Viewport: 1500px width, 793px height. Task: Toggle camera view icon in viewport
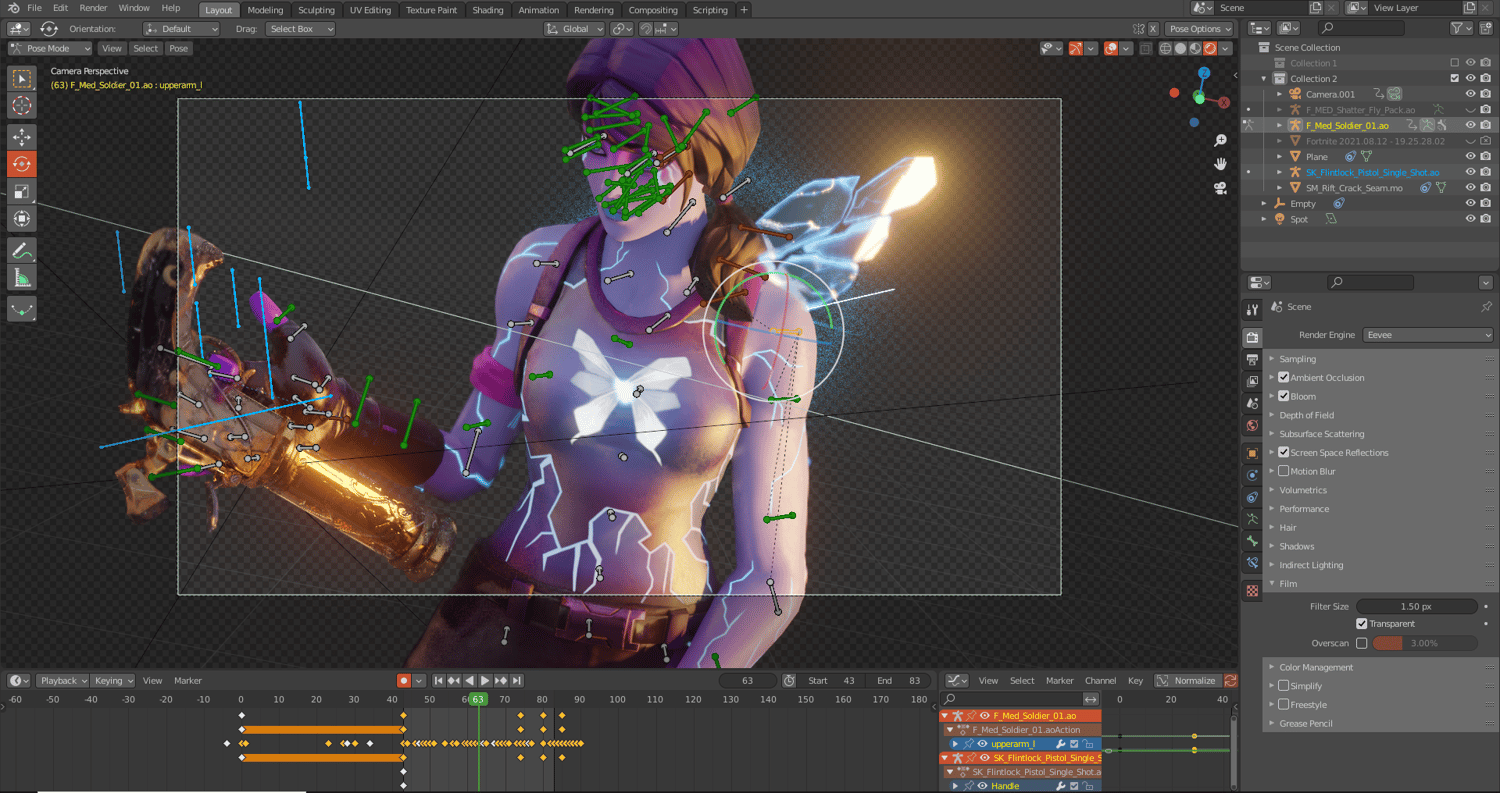[1220, 188]
